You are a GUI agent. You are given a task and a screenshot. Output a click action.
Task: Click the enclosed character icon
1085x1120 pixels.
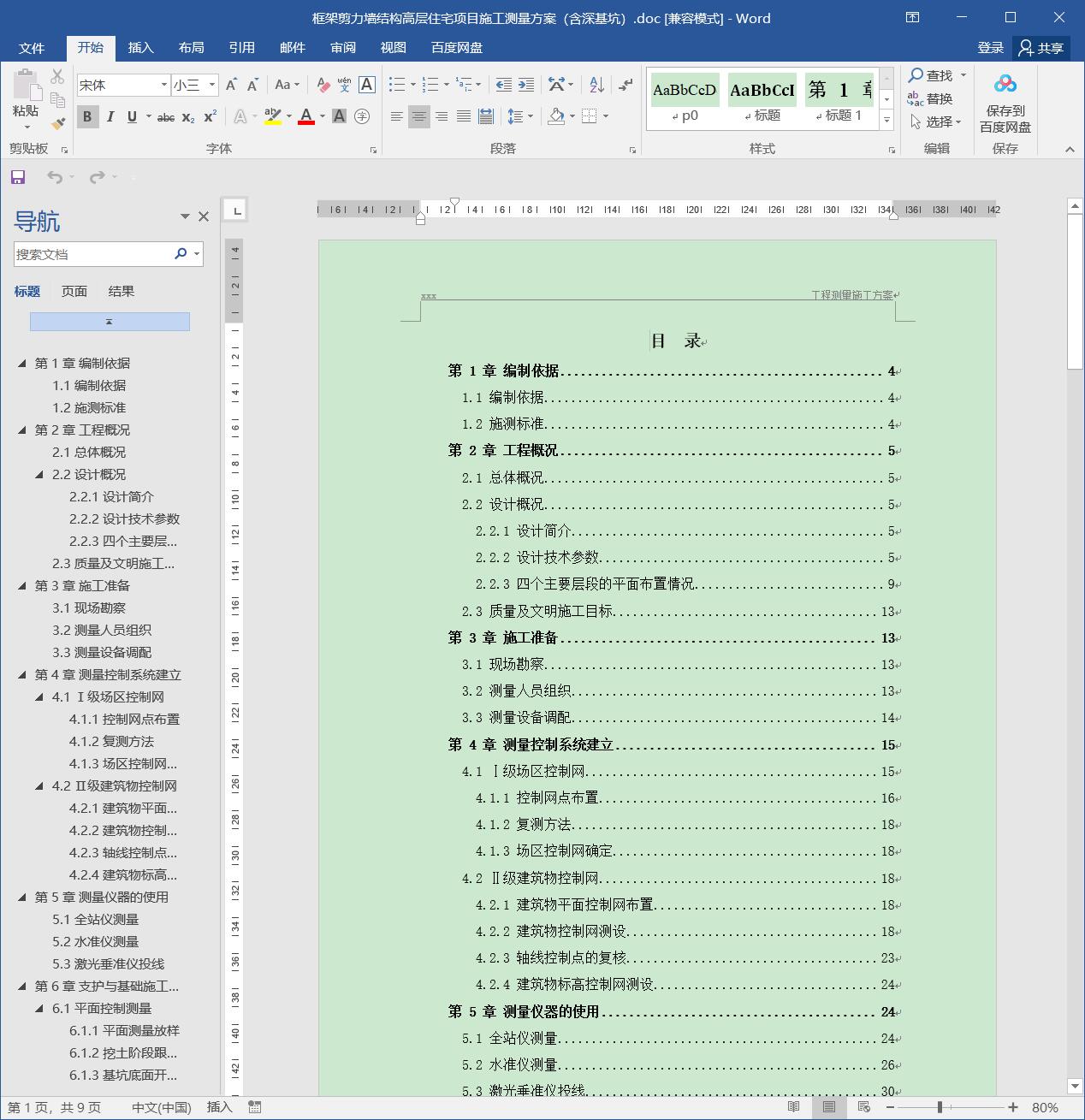362,116
